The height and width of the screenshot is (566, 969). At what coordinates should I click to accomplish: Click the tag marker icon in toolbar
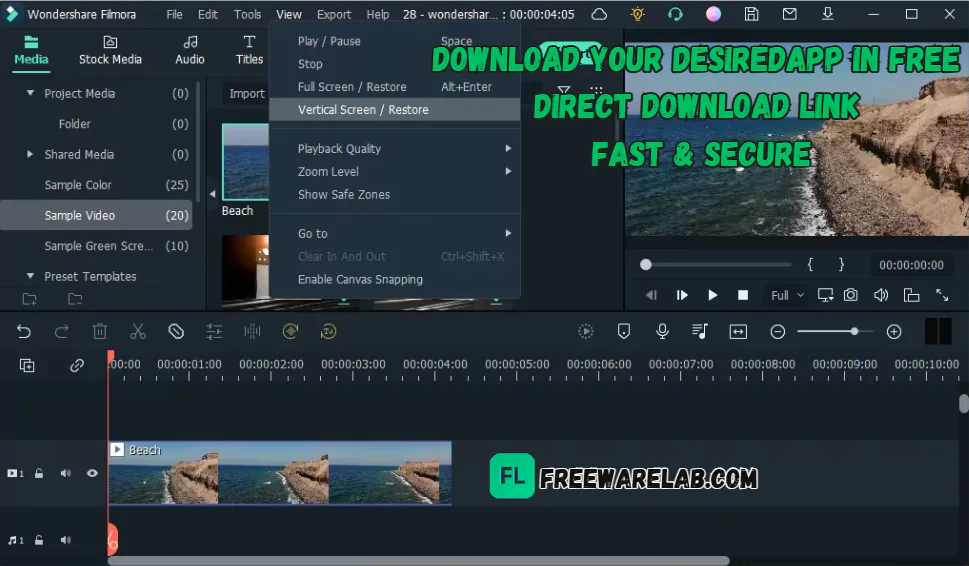pyautogui.click(x=176, y=332)
